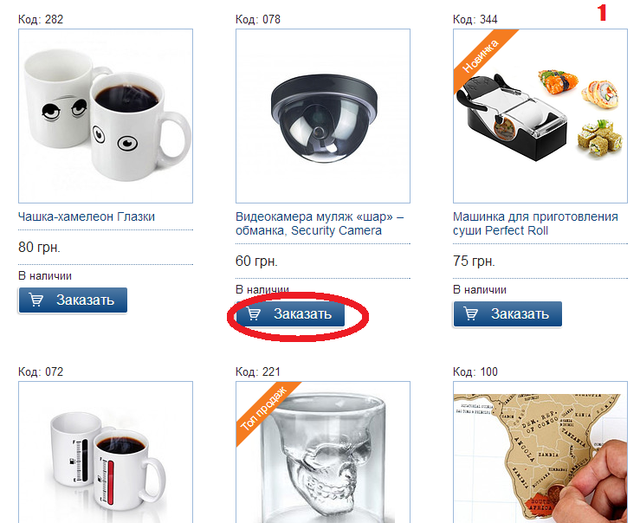Click the Код: 078 product code label

pos(258,19)
